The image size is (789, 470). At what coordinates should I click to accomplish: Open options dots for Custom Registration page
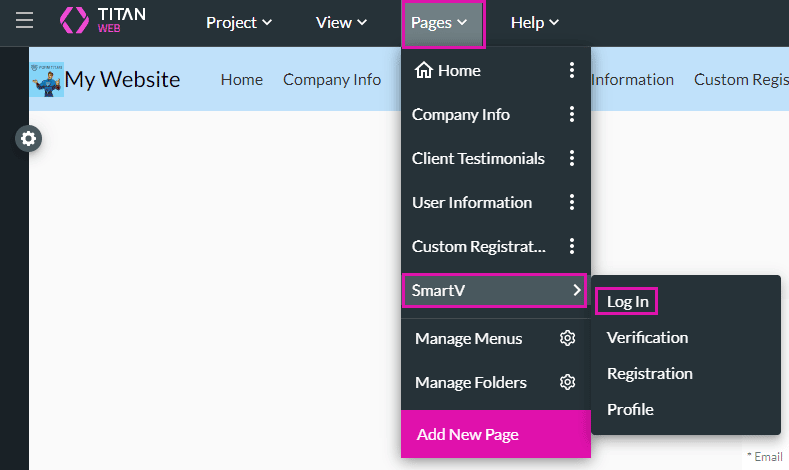coord(572,246)
